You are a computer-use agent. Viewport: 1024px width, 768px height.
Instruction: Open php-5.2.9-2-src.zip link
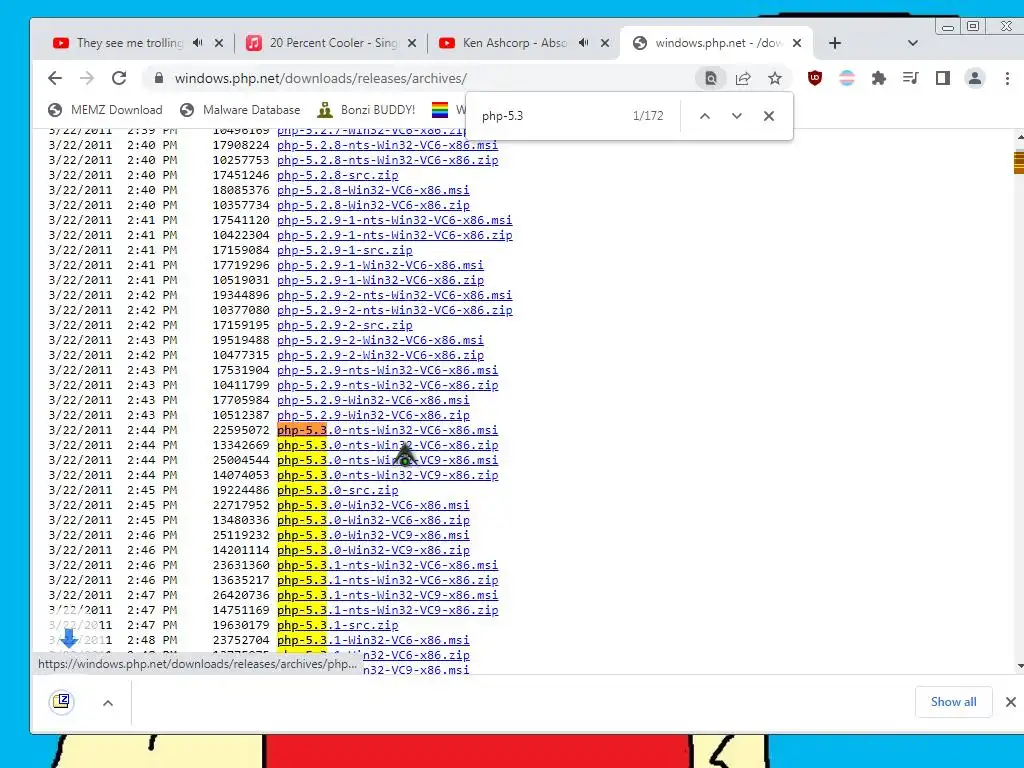tap(345, 325)
